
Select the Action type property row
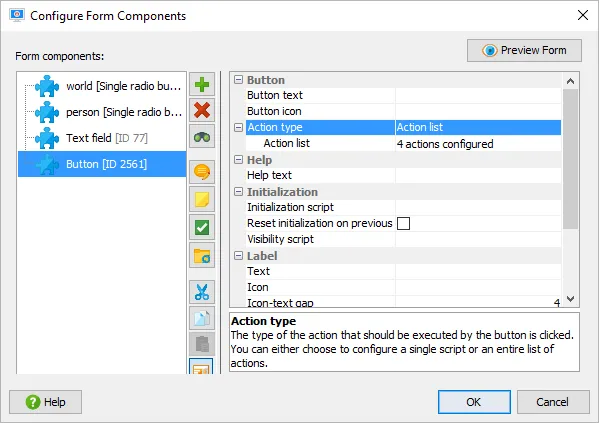click(403, 127)
